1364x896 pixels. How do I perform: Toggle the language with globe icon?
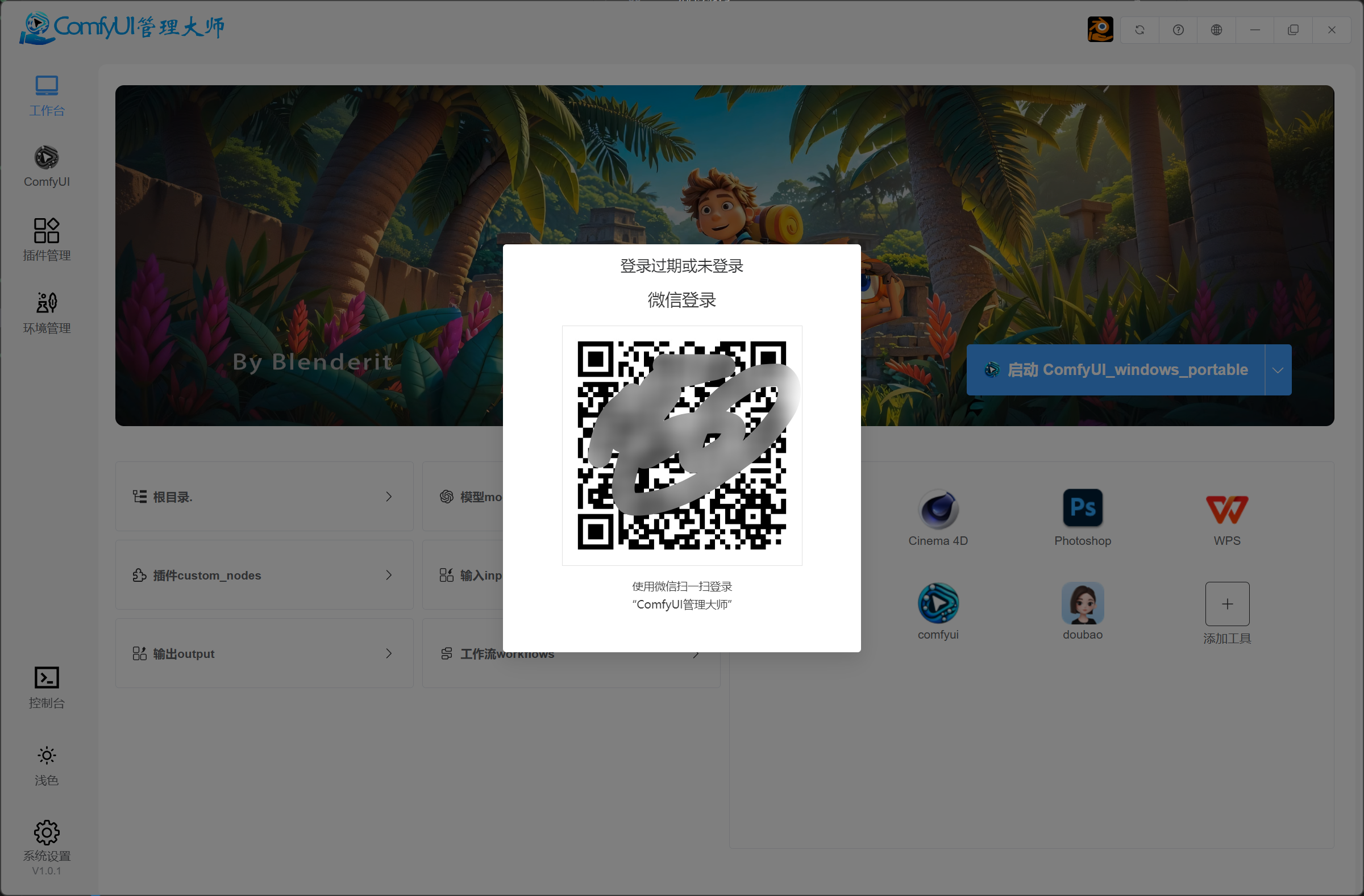[x=1217, y=29]
